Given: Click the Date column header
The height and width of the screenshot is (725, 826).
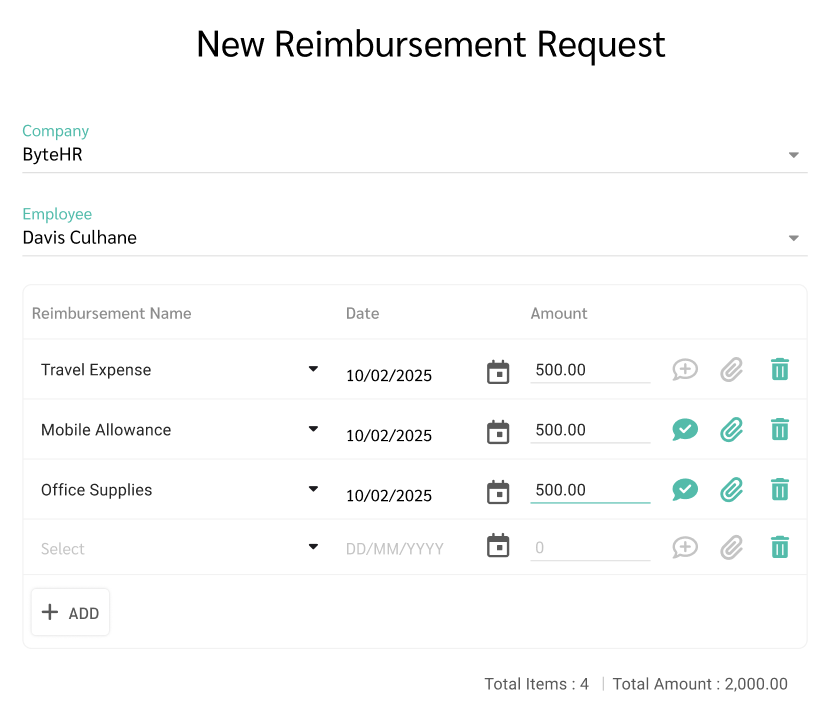Looking at the screenshot, I should tap(362, 313).
